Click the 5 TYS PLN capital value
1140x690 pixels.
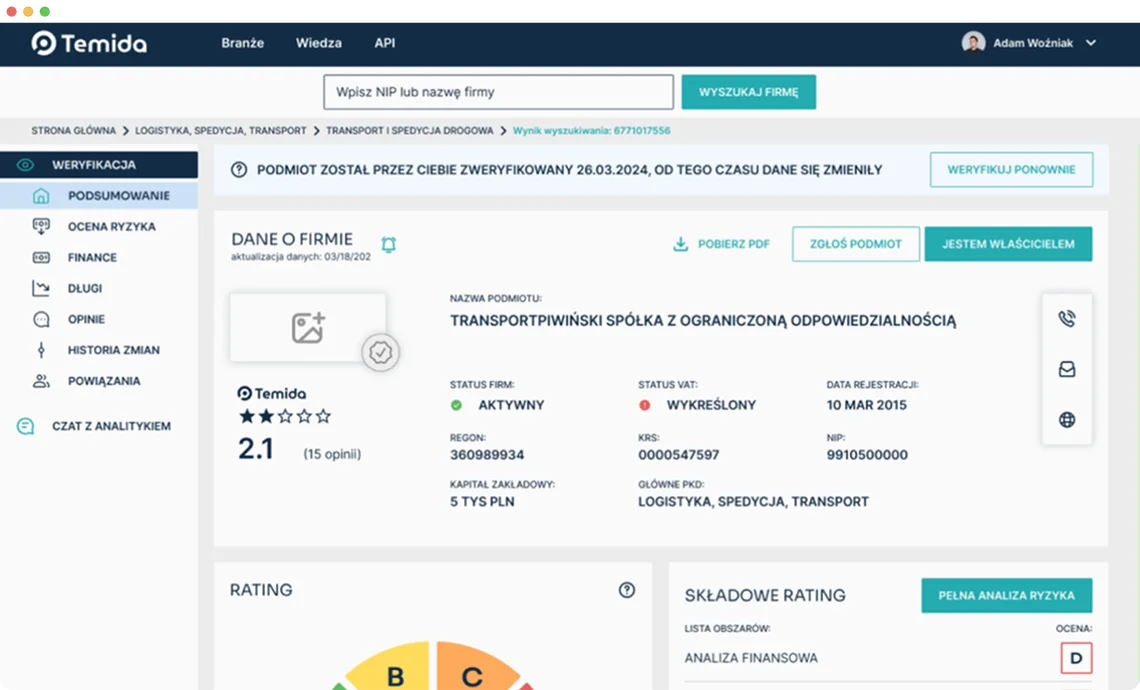[482, 502]
